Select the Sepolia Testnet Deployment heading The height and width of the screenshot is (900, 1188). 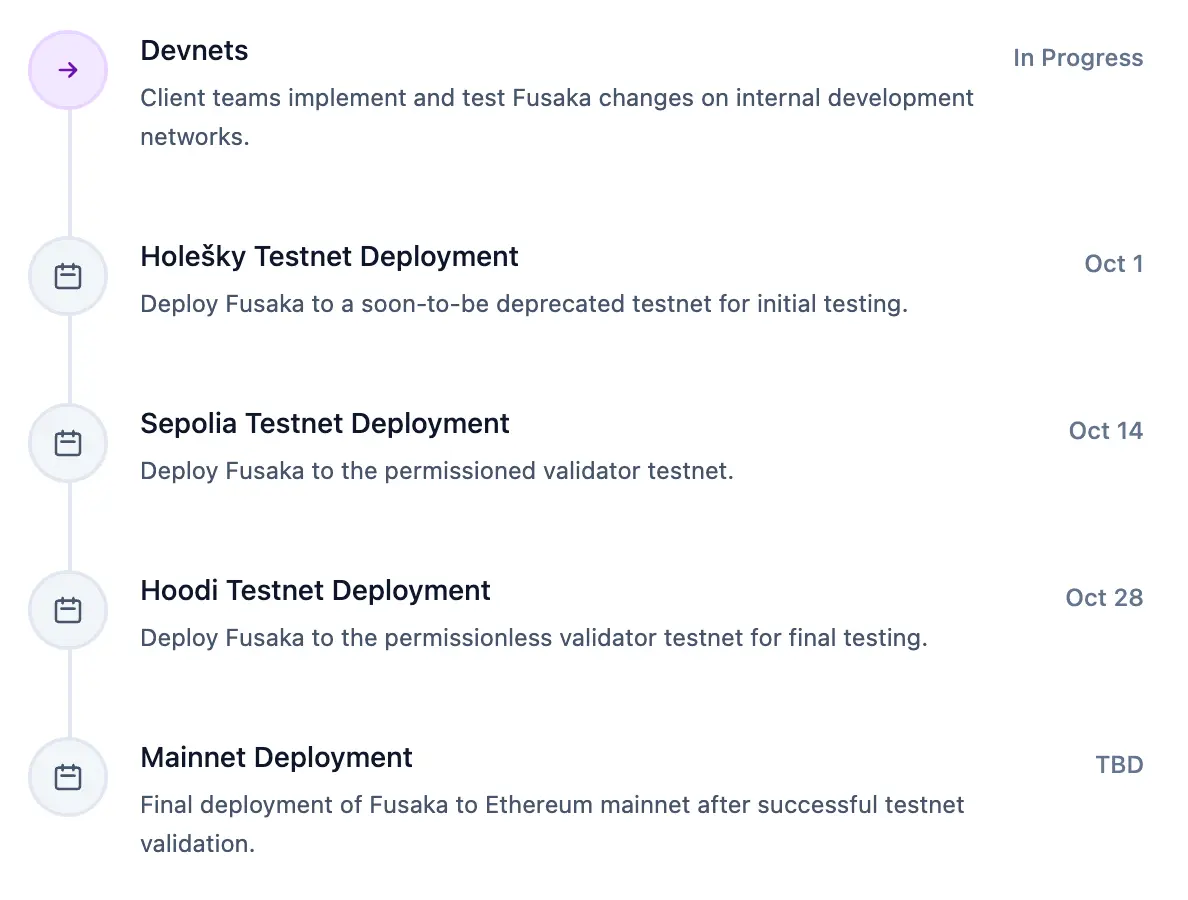tap(325, 423)
